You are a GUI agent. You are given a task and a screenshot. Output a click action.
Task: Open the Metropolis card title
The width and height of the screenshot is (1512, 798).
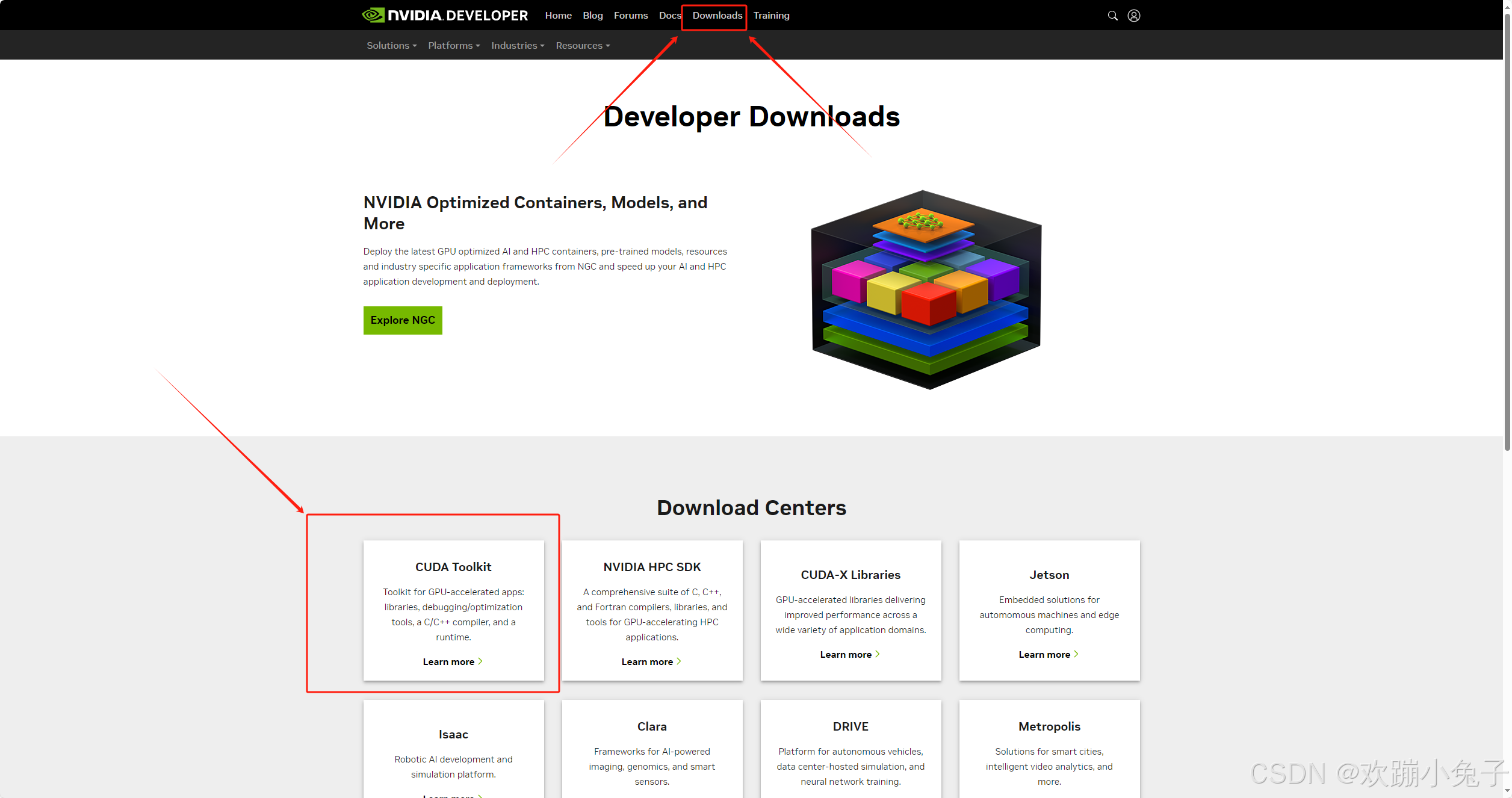click(x=1049, y=726)
